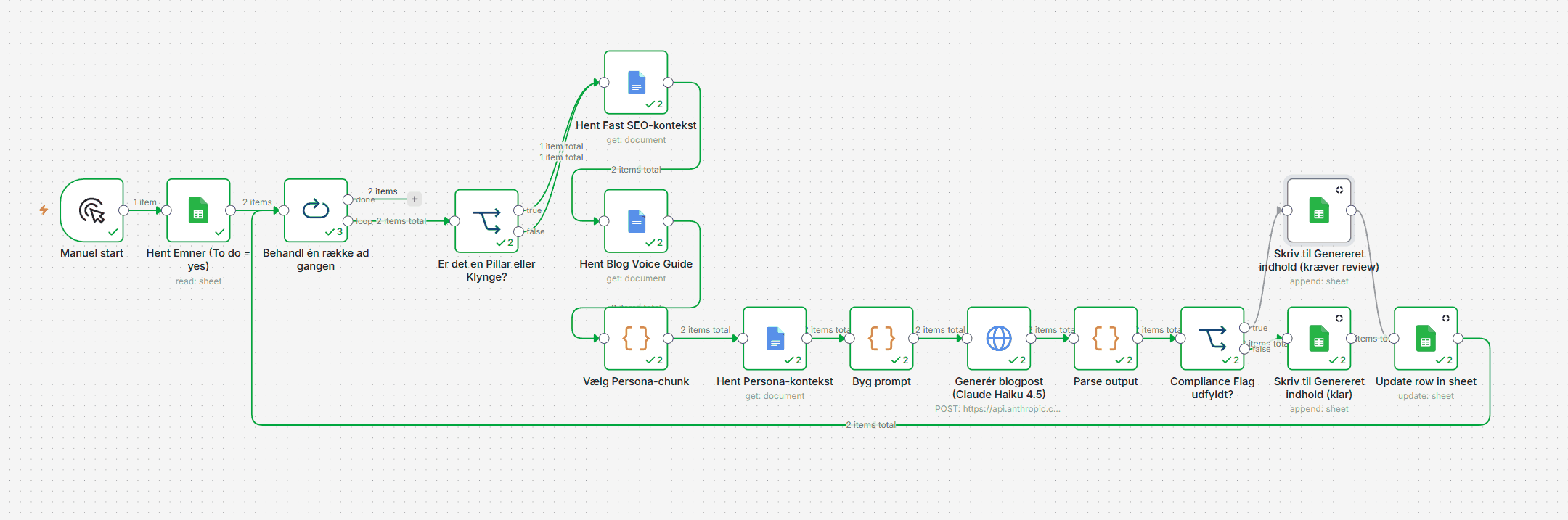1568x520 pixels.
Task: Click the Hent Blog Voice Guide document icon
Action: [x=636, y=221]
